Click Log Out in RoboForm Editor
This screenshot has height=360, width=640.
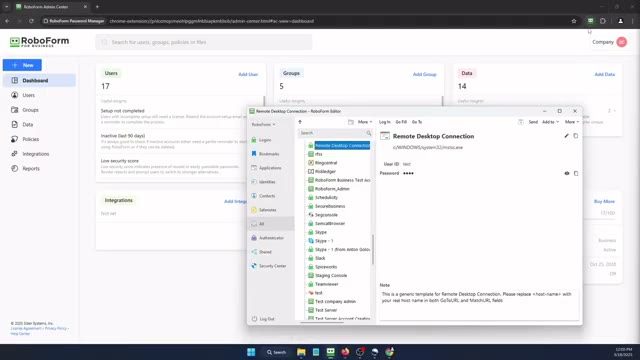coord(263,319)
